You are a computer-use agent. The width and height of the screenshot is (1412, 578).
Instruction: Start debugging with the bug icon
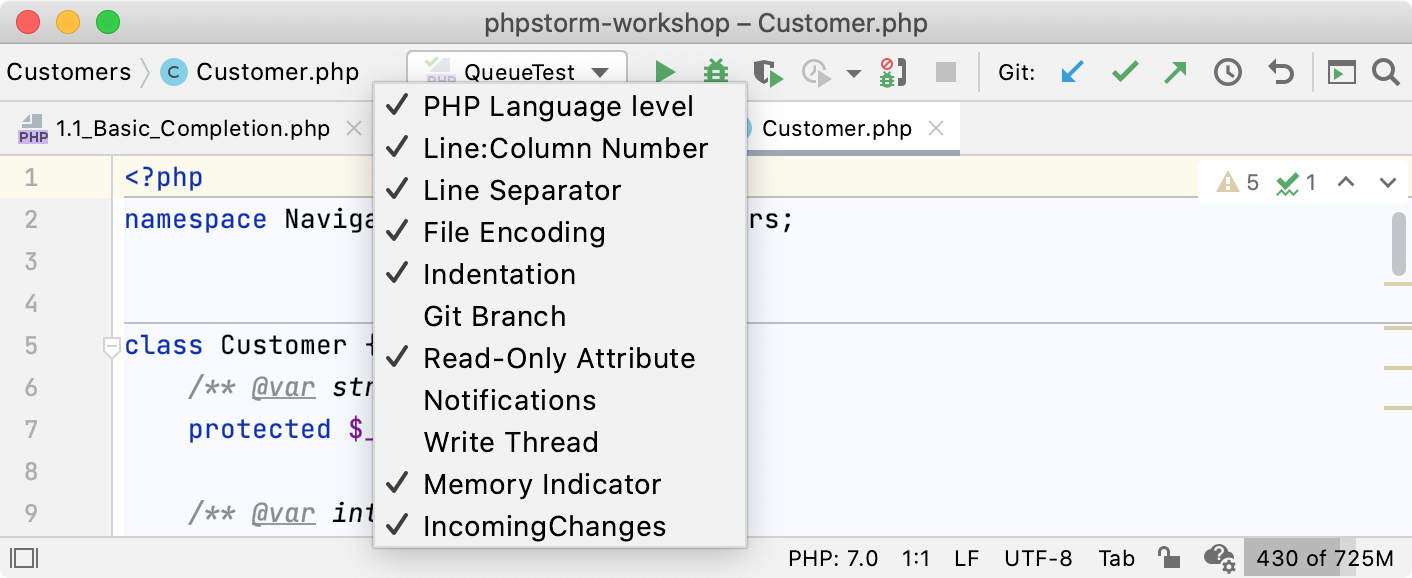tap(715, 72)
